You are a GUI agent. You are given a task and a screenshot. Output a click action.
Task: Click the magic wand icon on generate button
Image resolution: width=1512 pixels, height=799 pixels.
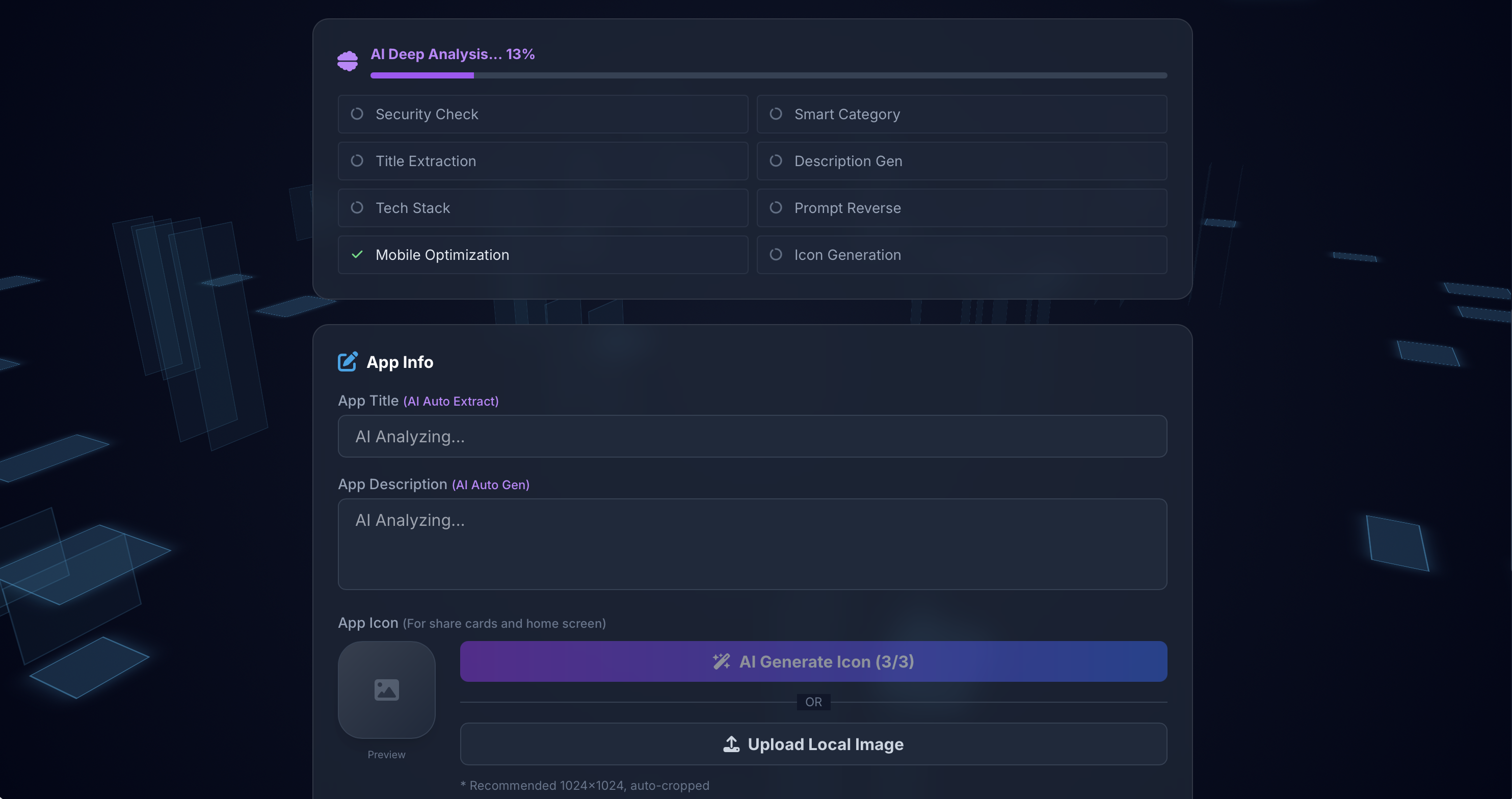click(x=722, y=661)
